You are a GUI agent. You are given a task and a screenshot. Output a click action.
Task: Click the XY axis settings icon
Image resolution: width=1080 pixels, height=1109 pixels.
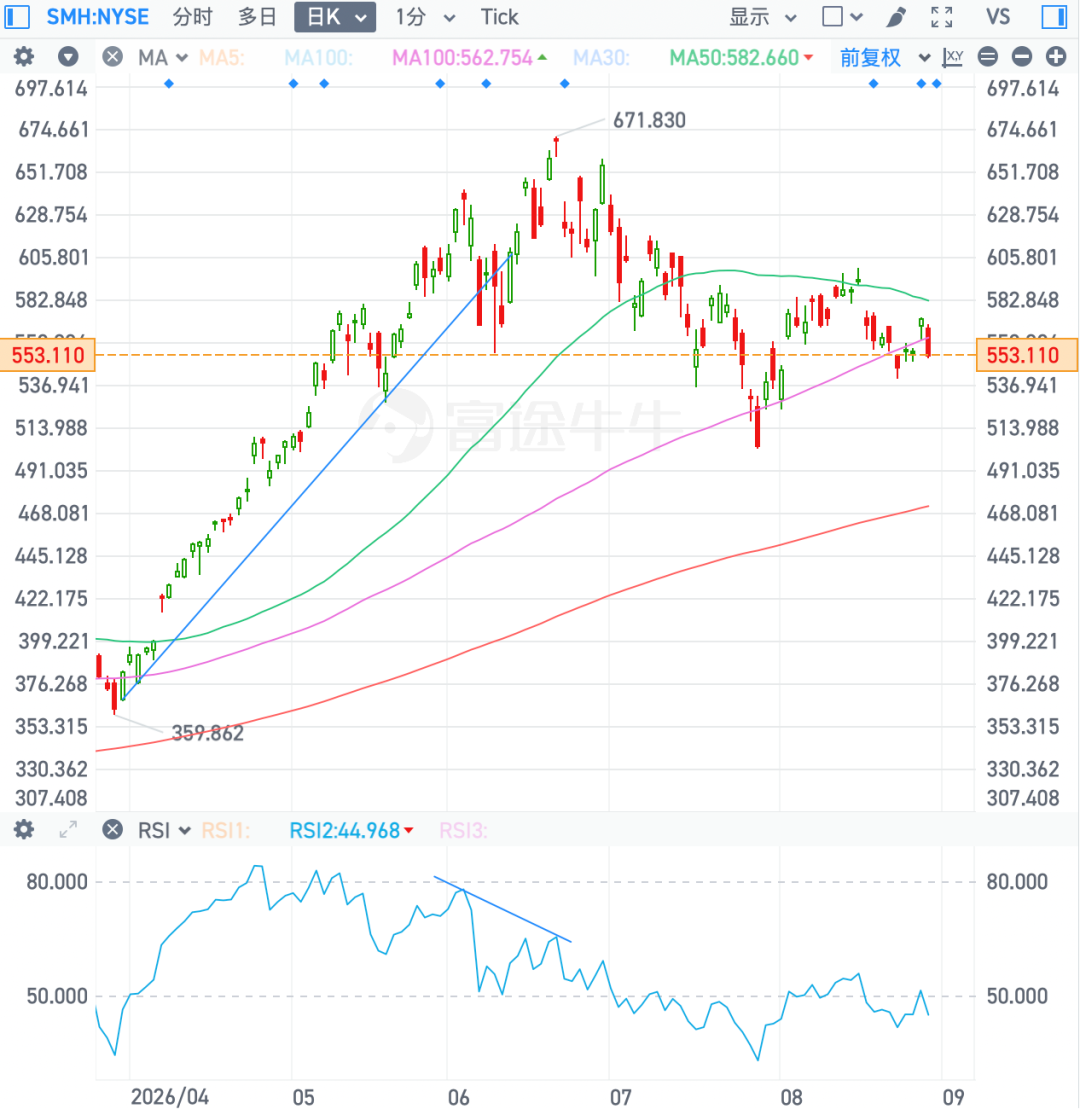click(x=953, y=57)
